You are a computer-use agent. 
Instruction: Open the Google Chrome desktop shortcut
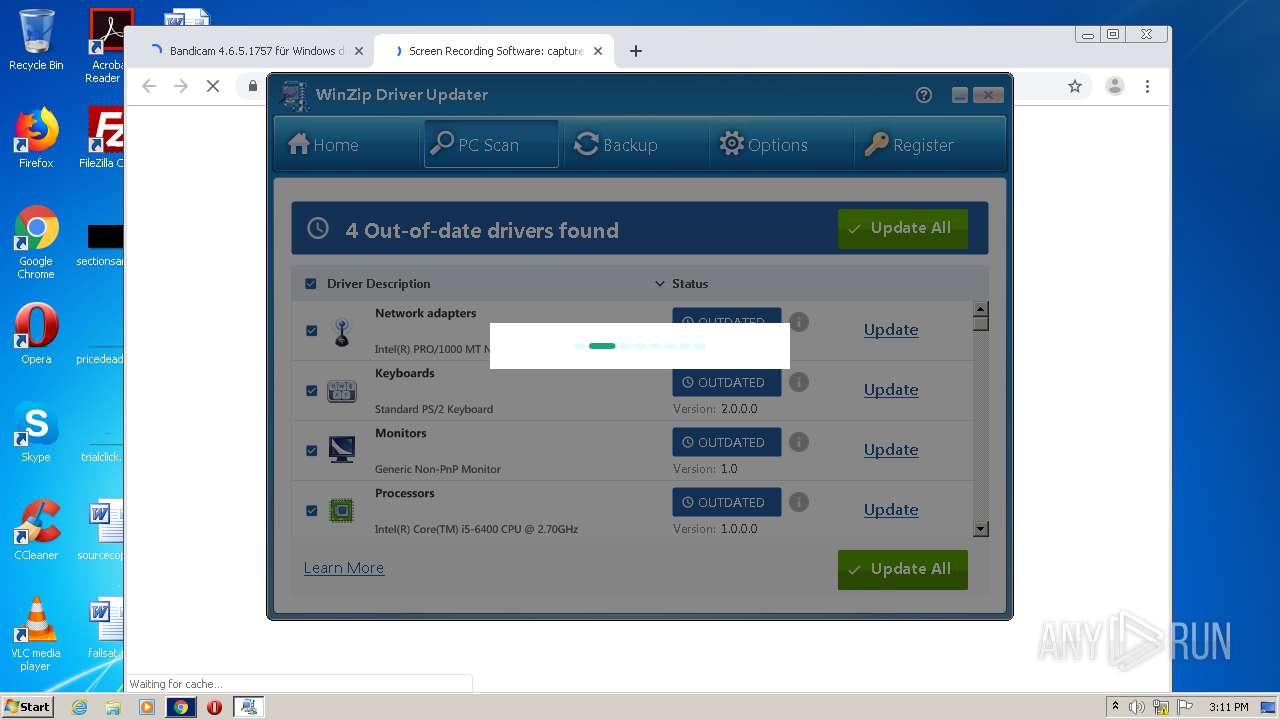tap(36, 242)
